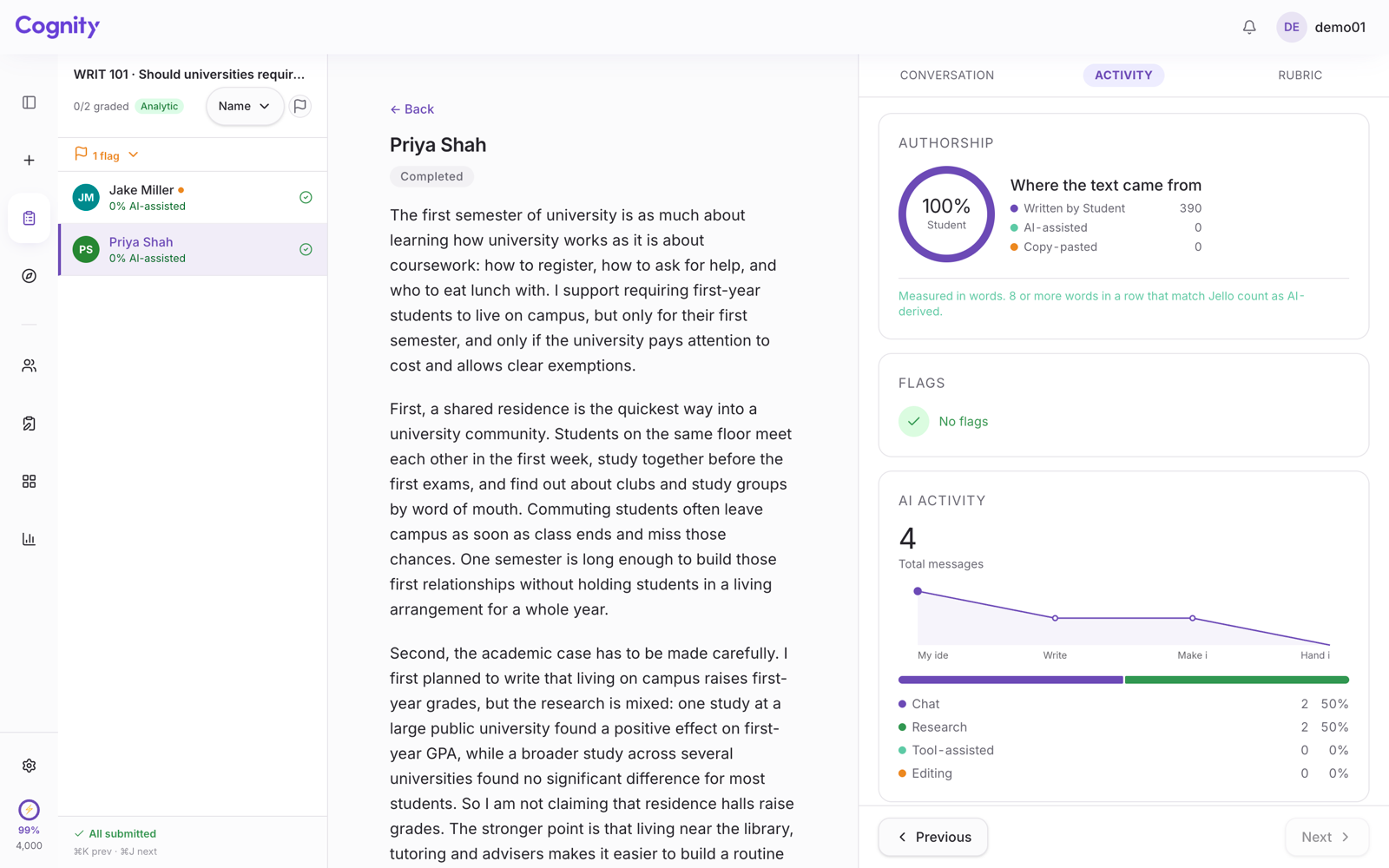1389x868 pixels.
Task: Click the 99% usage lightning icon
Action: point(29,810)
